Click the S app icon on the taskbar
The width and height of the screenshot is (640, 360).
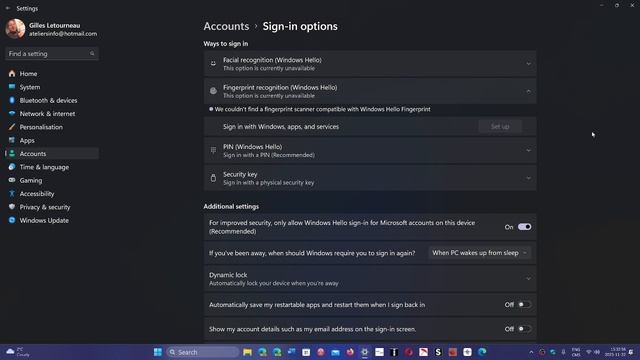[438, 352]
